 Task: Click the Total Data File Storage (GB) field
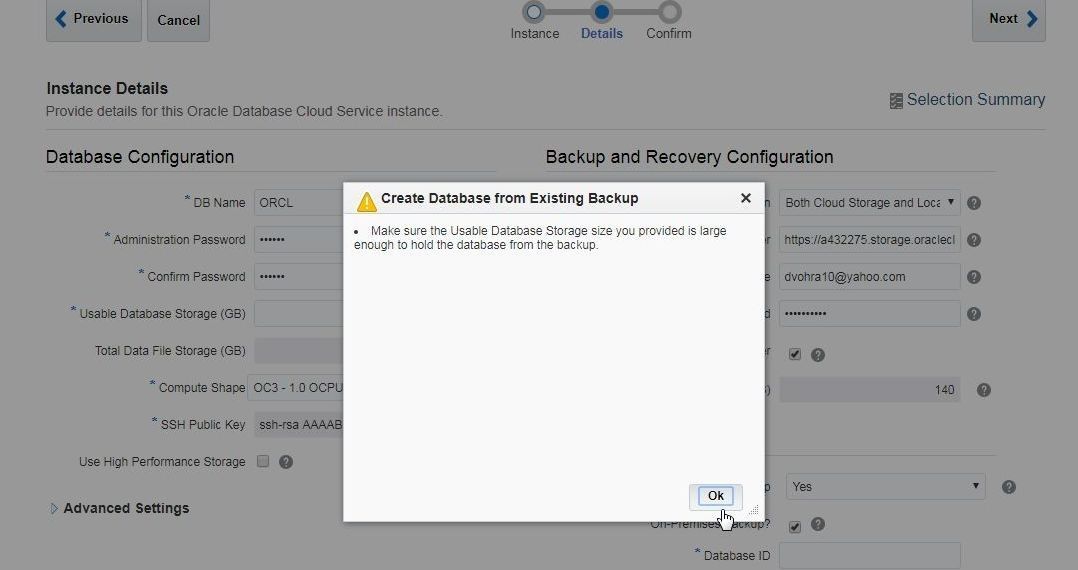click(299, 351)
